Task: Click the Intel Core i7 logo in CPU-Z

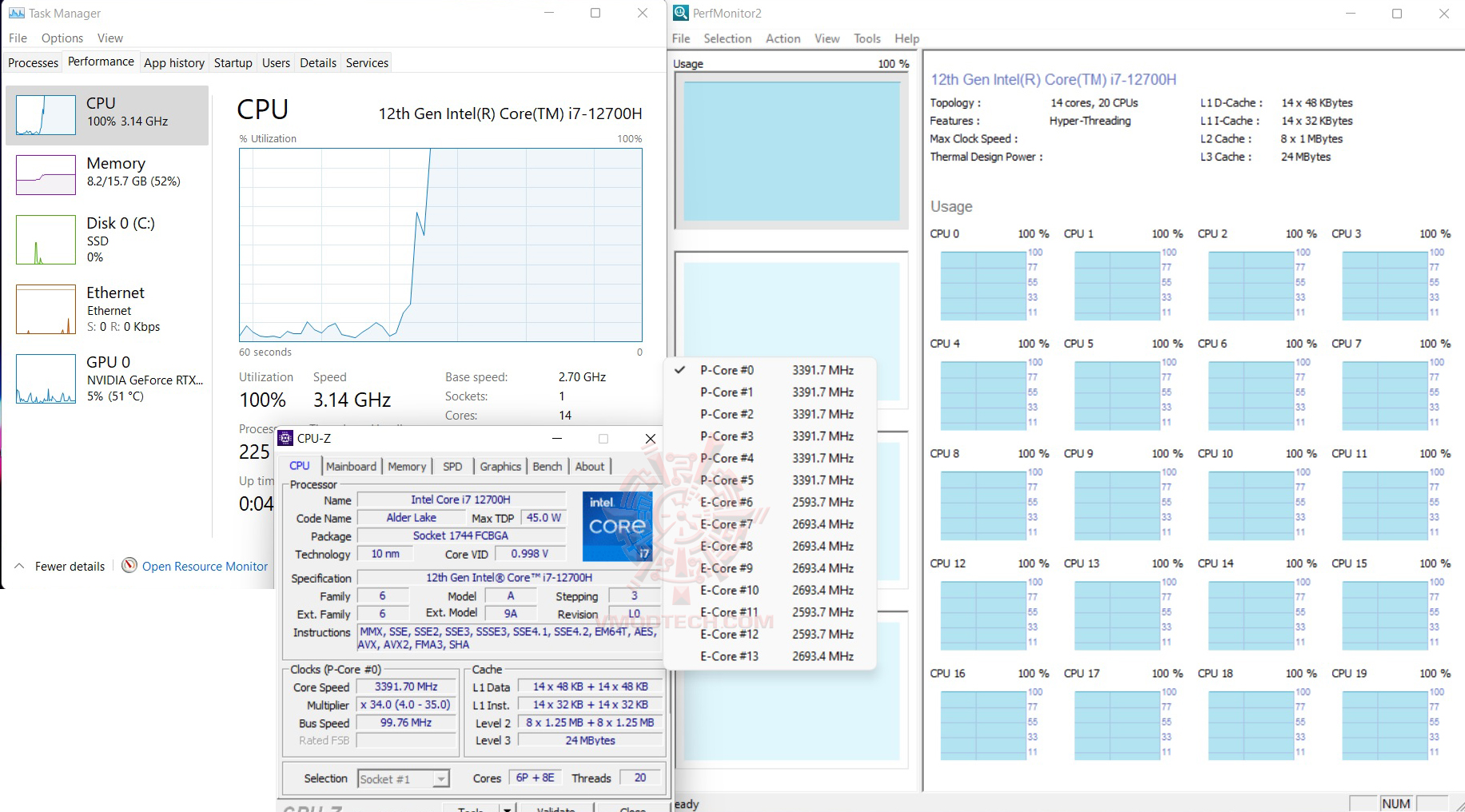Action: point(618,526)
